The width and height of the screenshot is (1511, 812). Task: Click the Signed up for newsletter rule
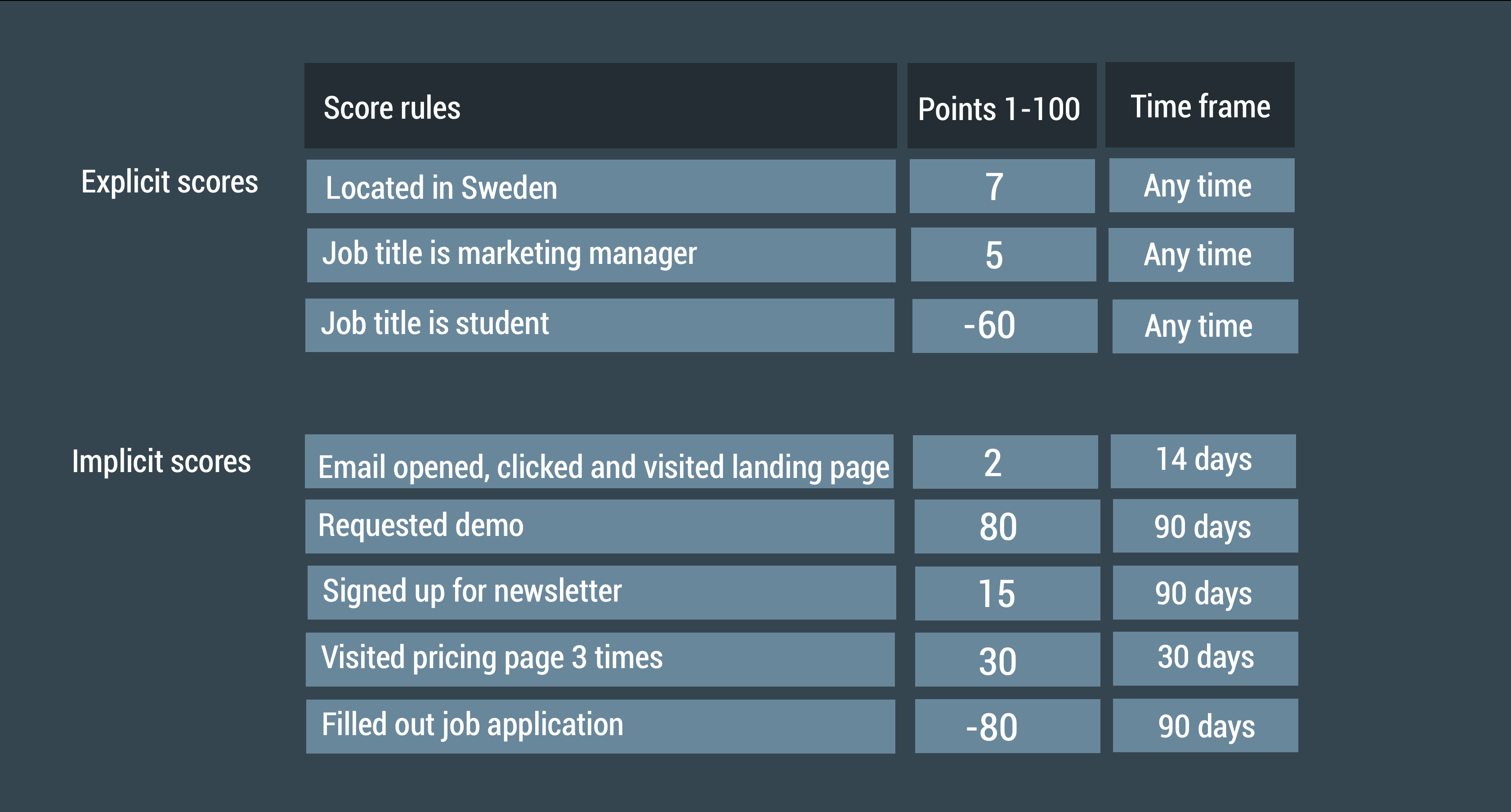click(x=601, y=593)
